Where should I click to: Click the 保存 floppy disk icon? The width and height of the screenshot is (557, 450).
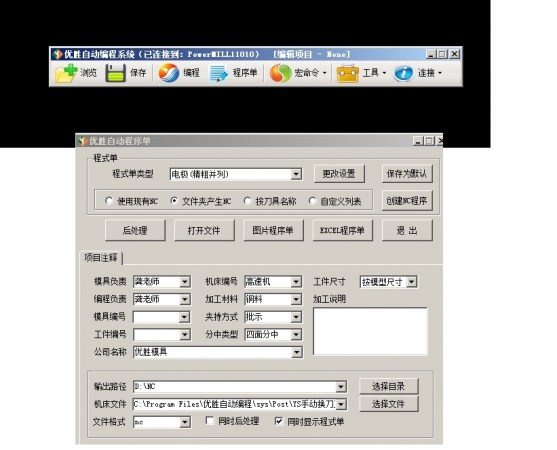(115, 73)
